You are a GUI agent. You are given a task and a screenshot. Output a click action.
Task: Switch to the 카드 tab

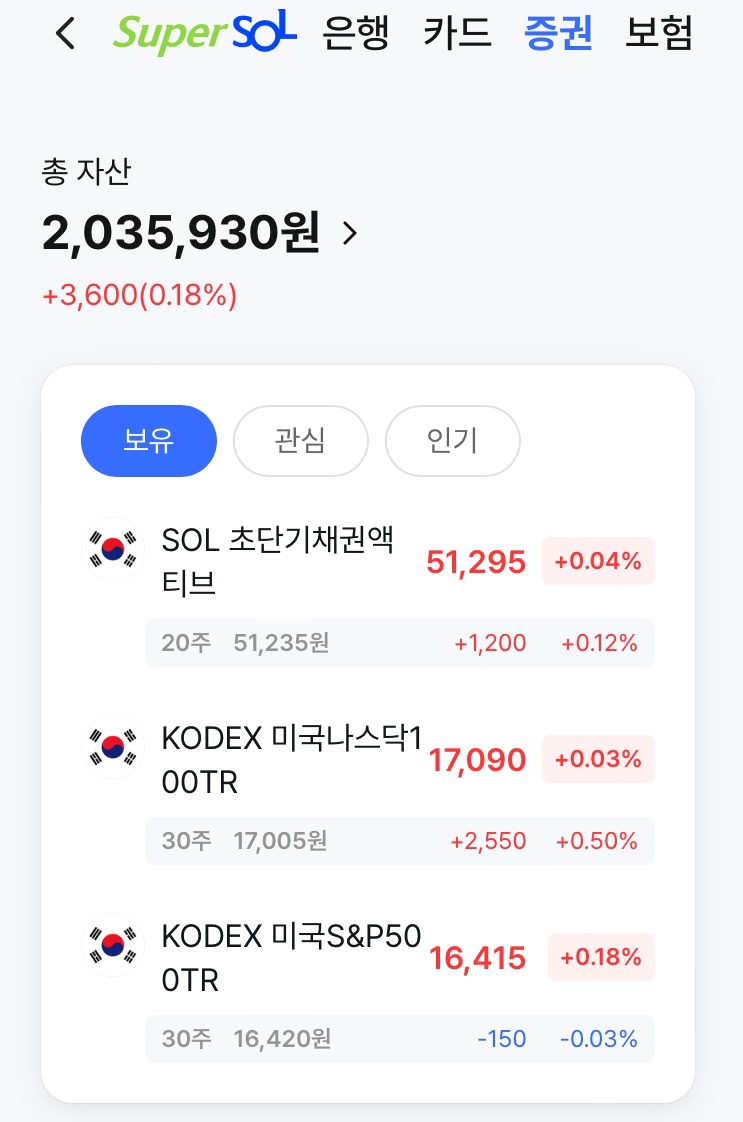[457, 33]
